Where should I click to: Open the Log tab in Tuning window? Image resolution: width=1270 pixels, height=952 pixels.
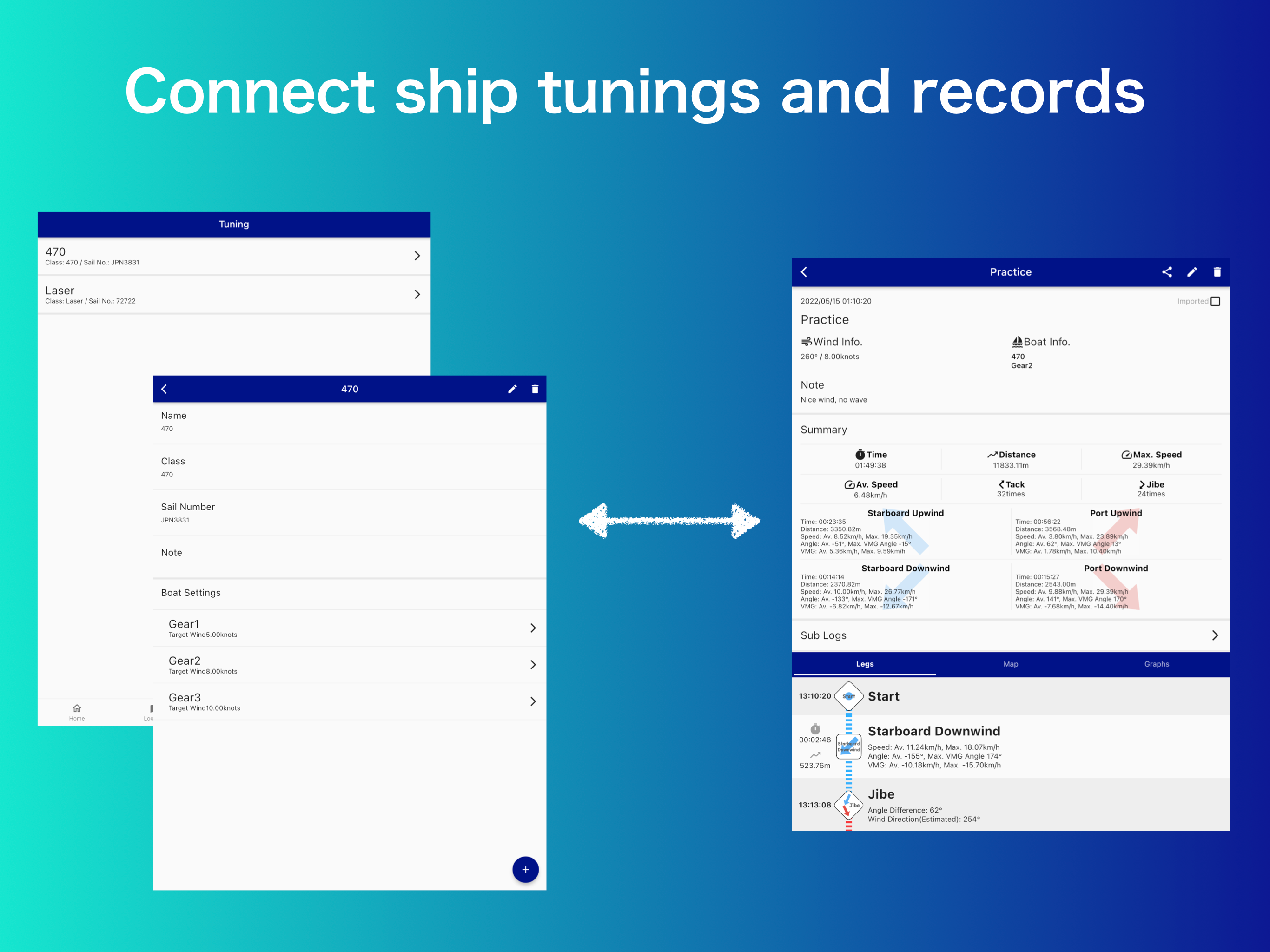(x=149, y=713)
